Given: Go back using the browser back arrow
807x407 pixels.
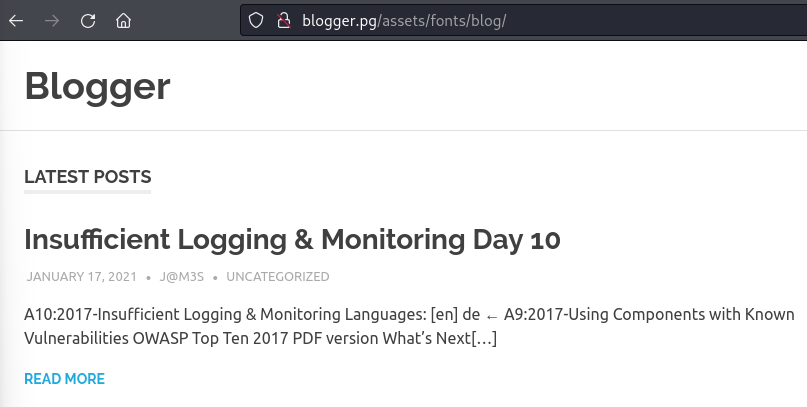Looking at the screenshot, I should (16, 21).
